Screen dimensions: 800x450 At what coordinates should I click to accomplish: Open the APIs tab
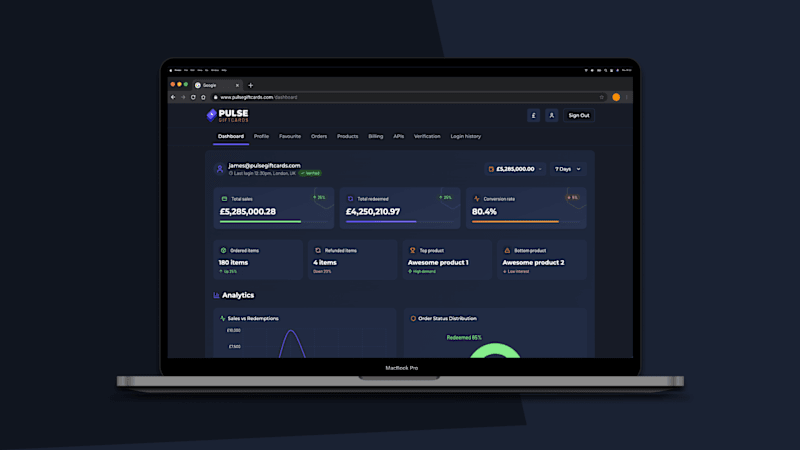pos(398,136)
